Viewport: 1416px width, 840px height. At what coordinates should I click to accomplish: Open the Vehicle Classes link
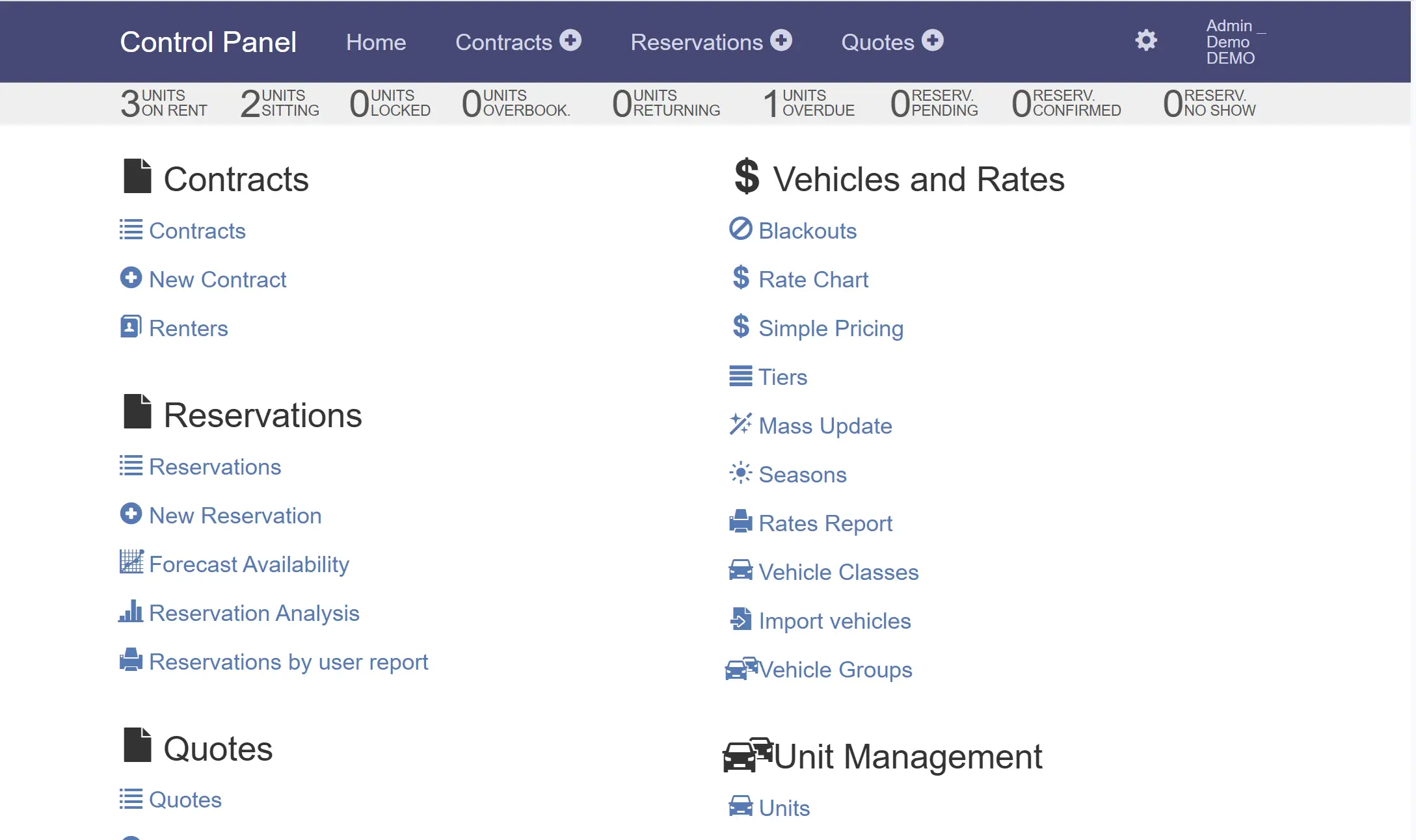[838, 572]
